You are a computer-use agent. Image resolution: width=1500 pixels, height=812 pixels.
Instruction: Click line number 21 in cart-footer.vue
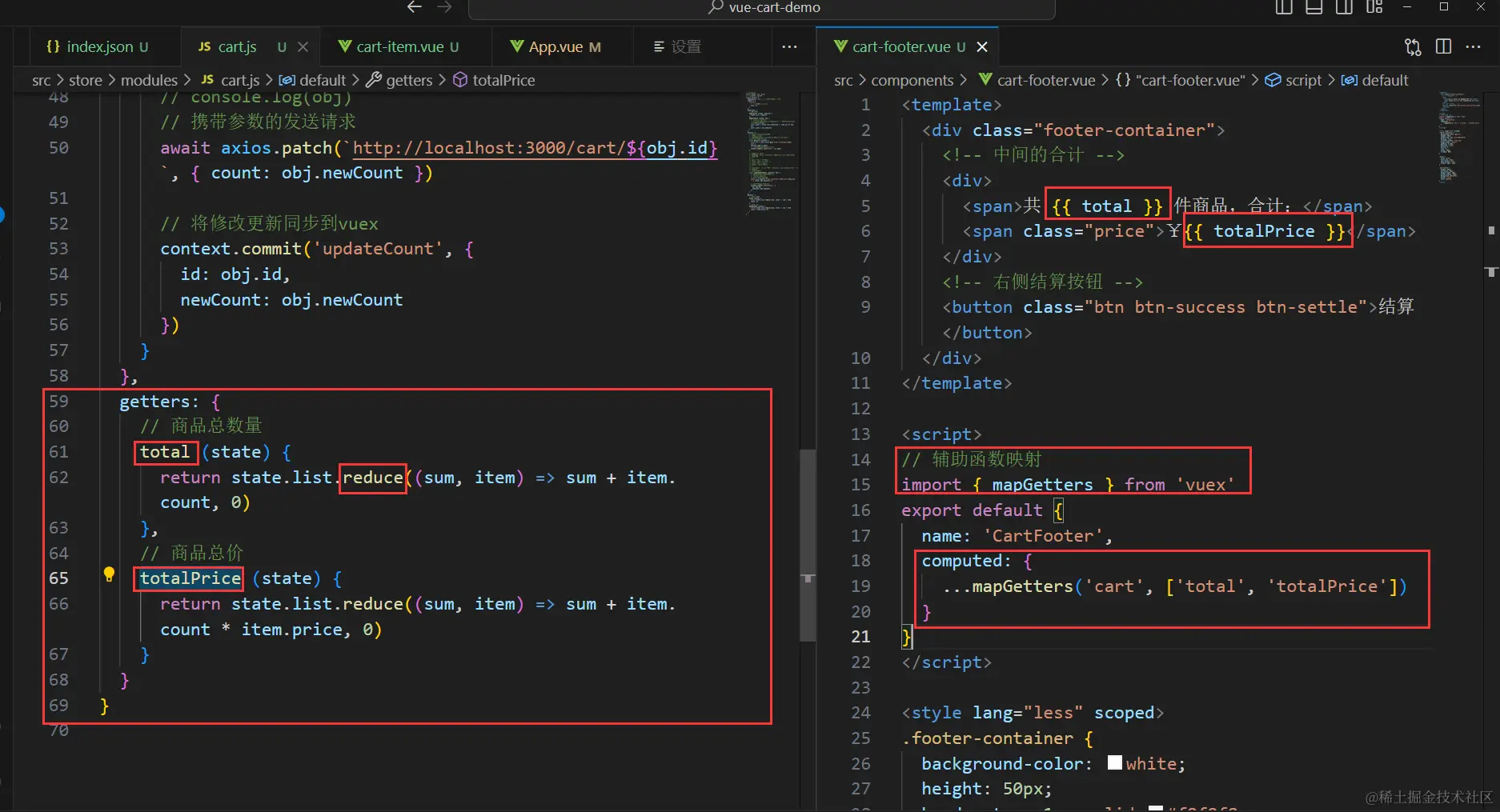point(860,636)
